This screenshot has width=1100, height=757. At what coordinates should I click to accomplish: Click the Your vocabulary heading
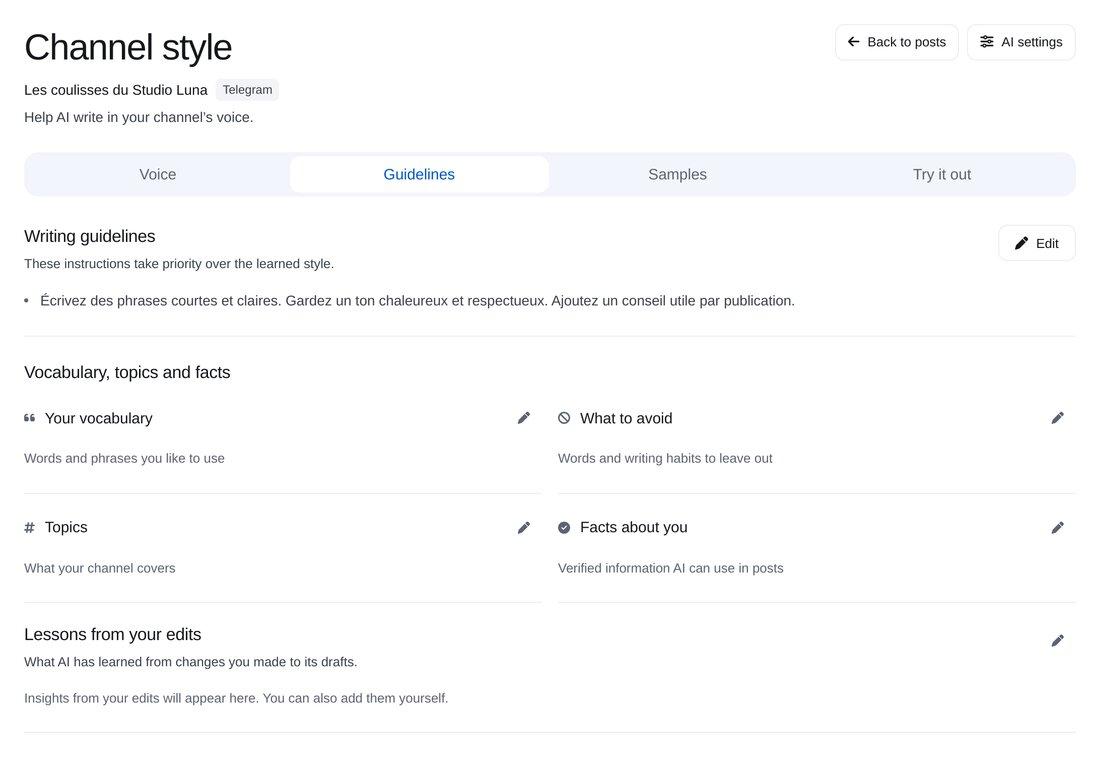(x=98, y=418)
